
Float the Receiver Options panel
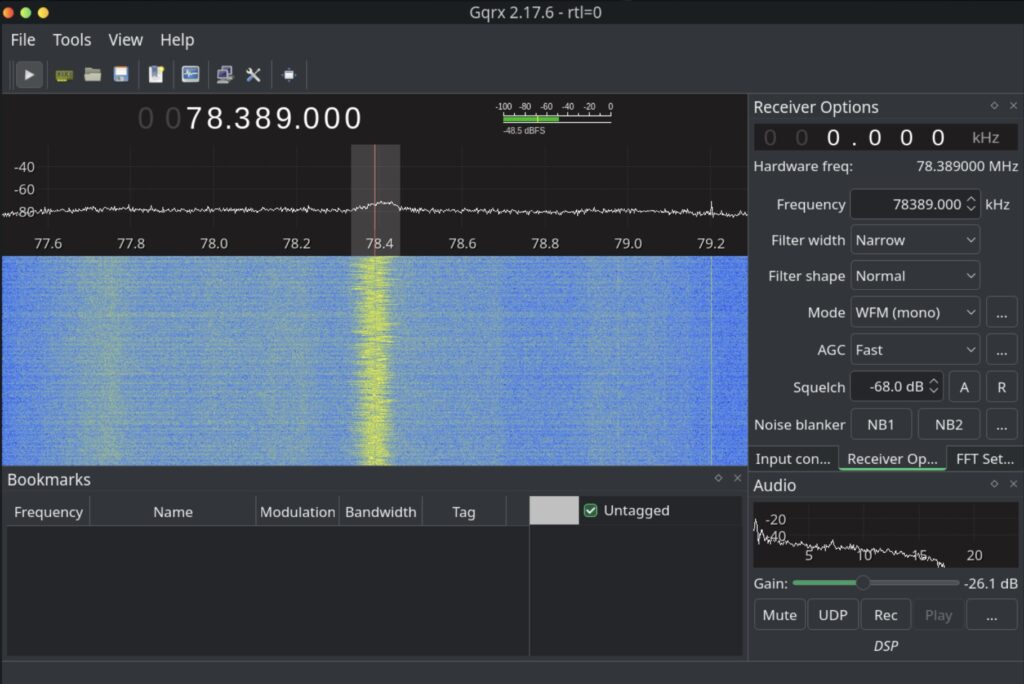[x=994, y=105]
